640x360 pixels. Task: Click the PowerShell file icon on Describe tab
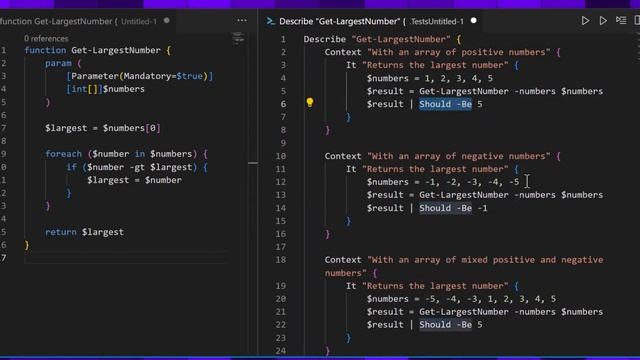[270, 21]
